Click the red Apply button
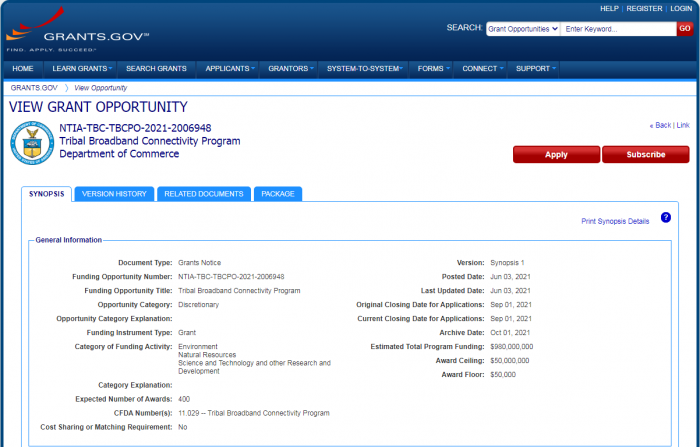700x447 pixels. click(x=556, y=155)
